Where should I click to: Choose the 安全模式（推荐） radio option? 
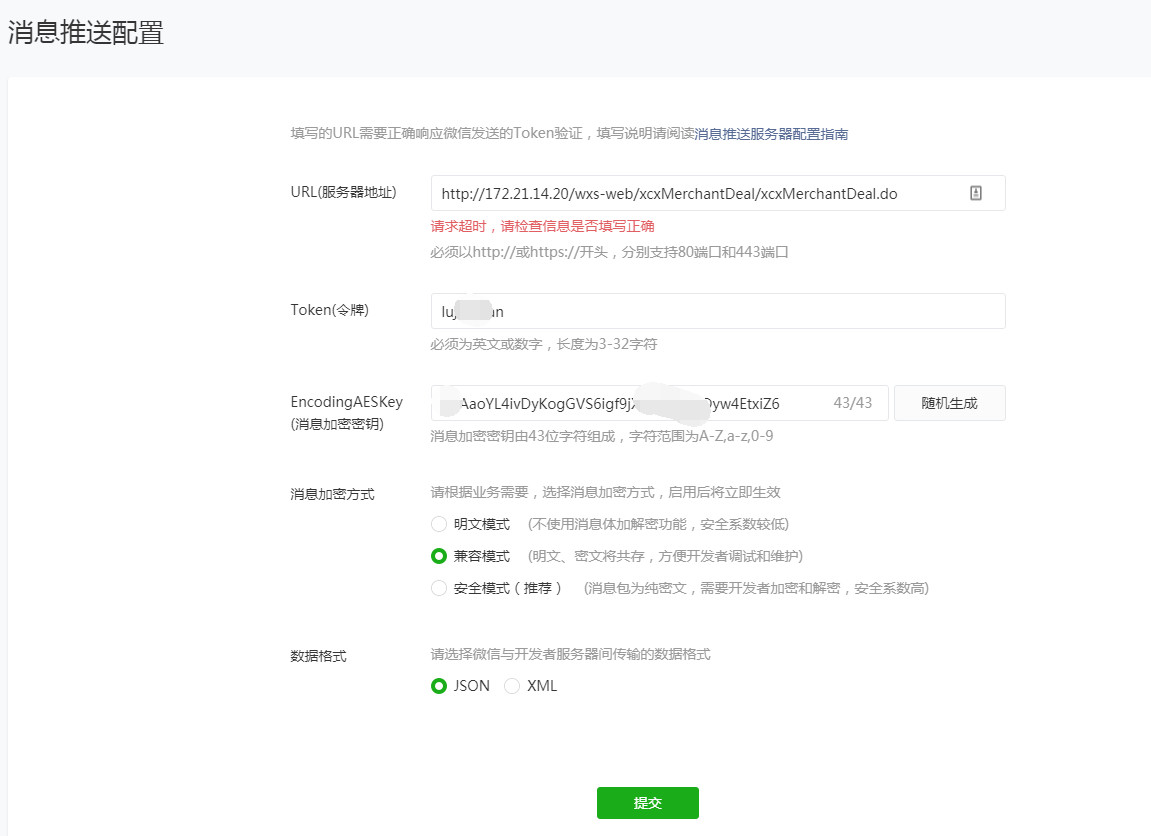pyautogui.click(x=439, y=588)
